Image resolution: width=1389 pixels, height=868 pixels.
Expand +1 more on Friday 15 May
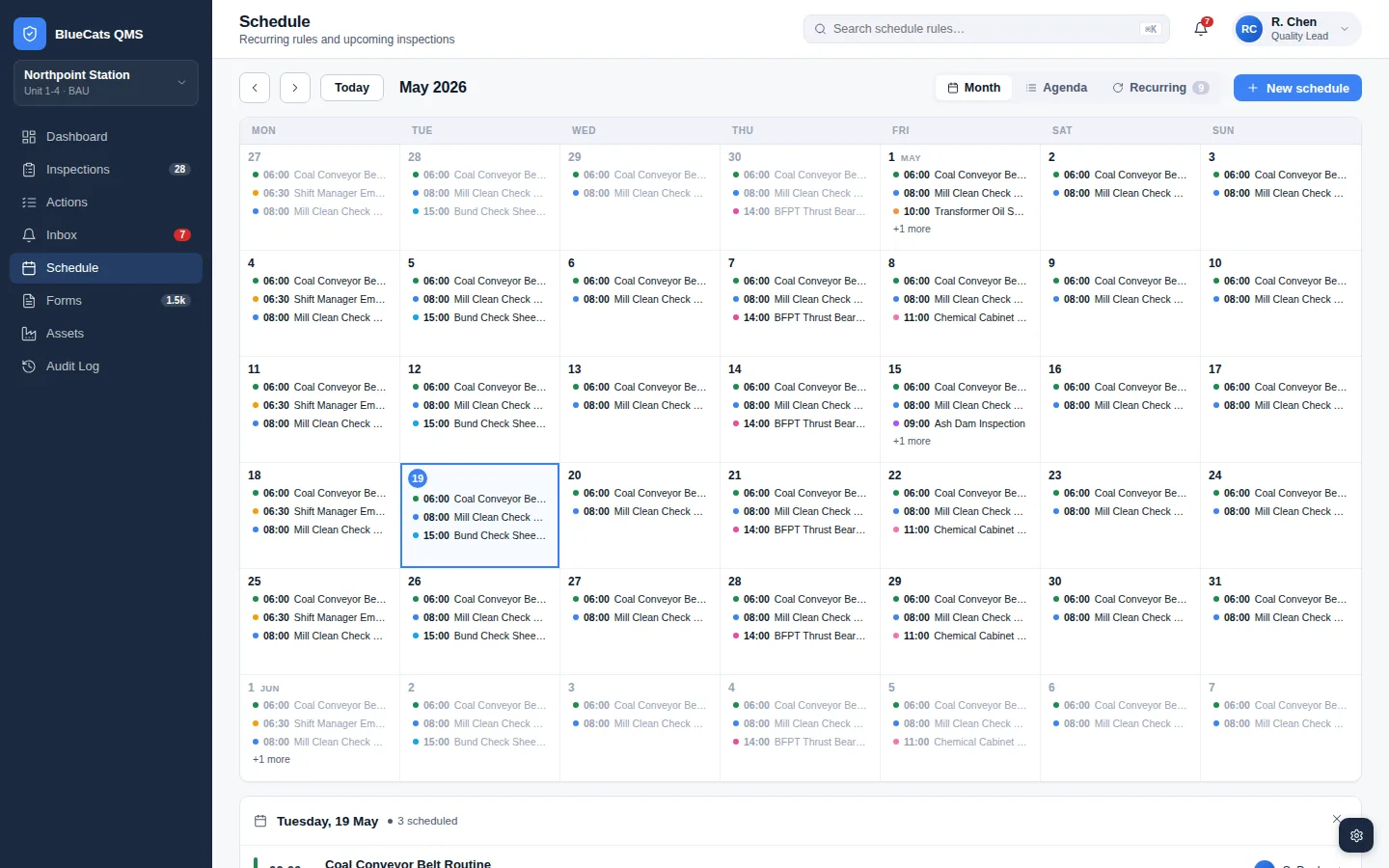click(x=912, y=441)
